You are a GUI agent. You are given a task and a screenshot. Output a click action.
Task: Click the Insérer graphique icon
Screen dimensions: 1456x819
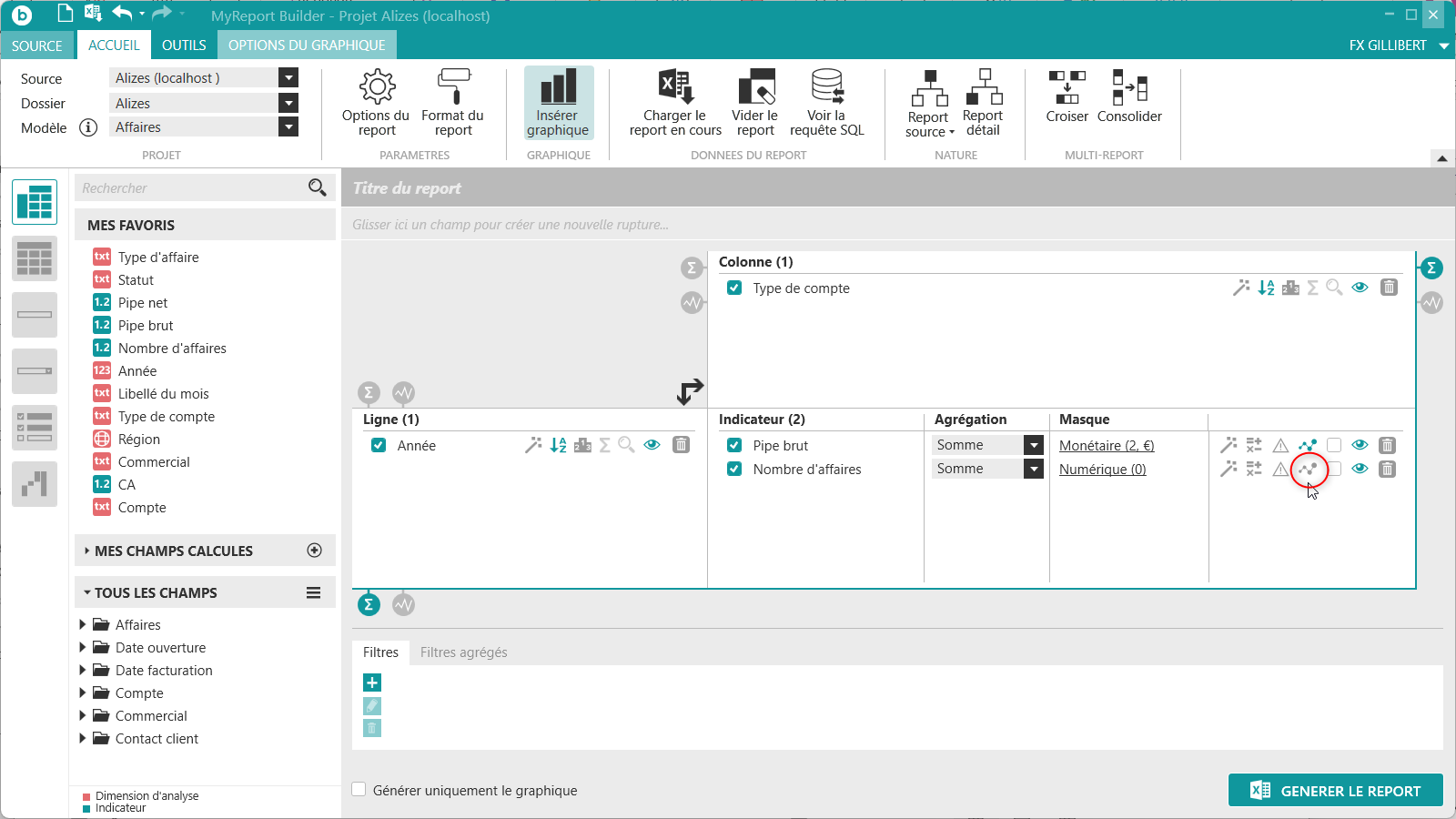click(x=558, y=87)
